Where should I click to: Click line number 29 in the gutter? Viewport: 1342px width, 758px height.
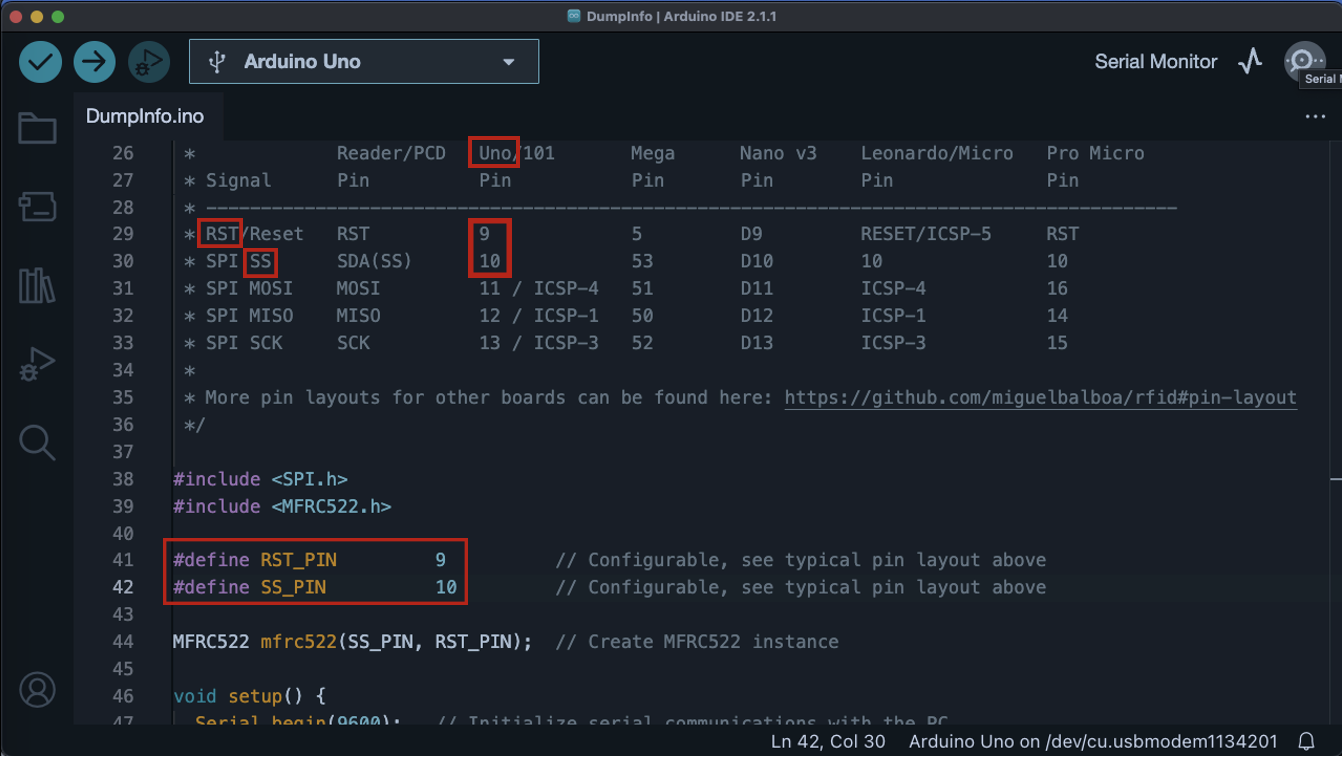click(x=123, y=234)
